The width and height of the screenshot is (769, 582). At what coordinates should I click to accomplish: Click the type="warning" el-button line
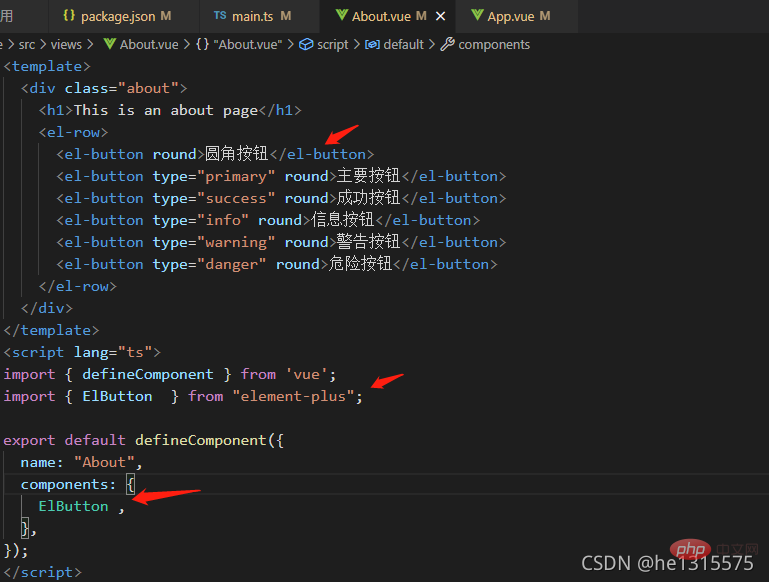281,242
